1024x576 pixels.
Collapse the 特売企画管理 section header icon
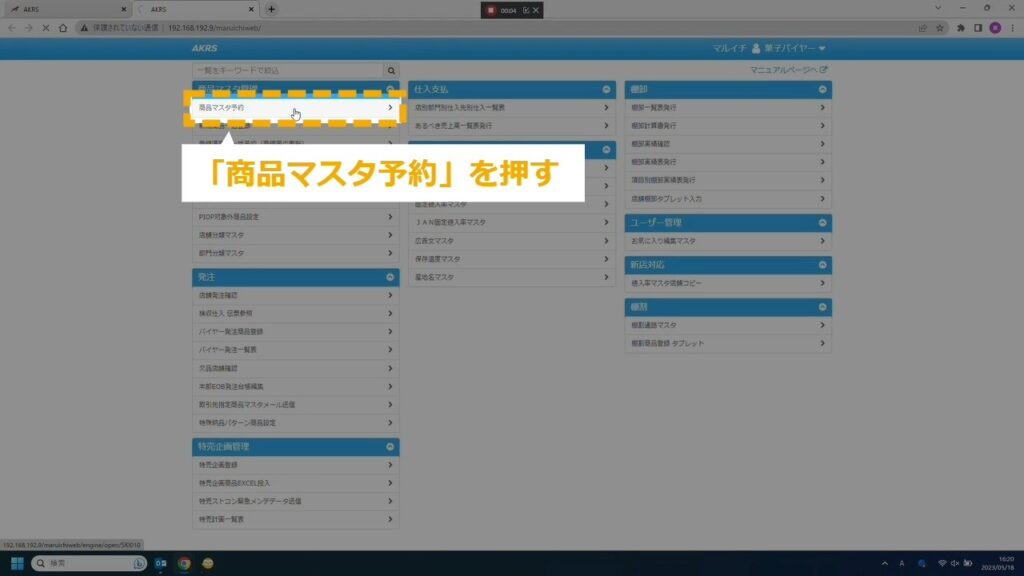[x=390, y=447]
